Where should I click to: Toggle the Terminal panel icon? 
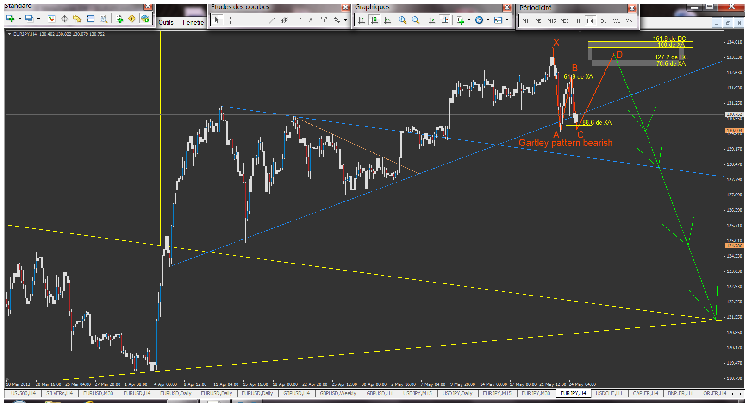90,19
